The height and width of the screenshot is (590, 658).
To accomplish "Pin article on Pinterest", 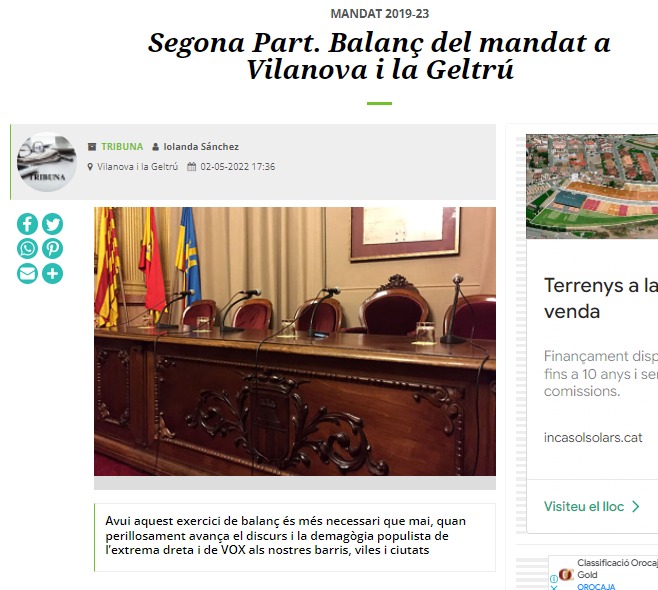I will (52, 248).
